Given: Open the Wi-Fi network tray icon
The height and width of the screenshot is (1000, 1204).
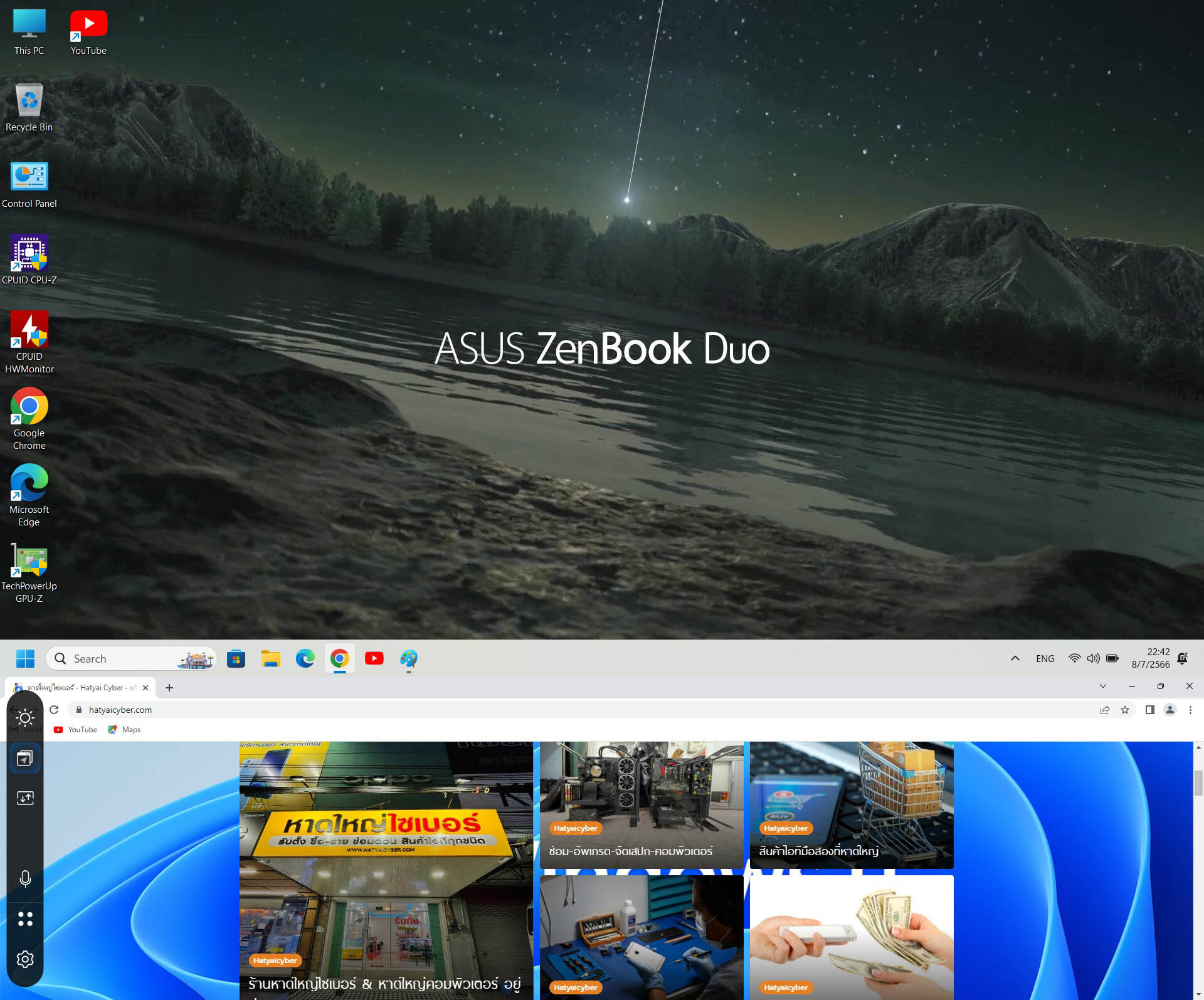Looking at the screenshot, I should pyautogui.click(x=1074, y=658).
